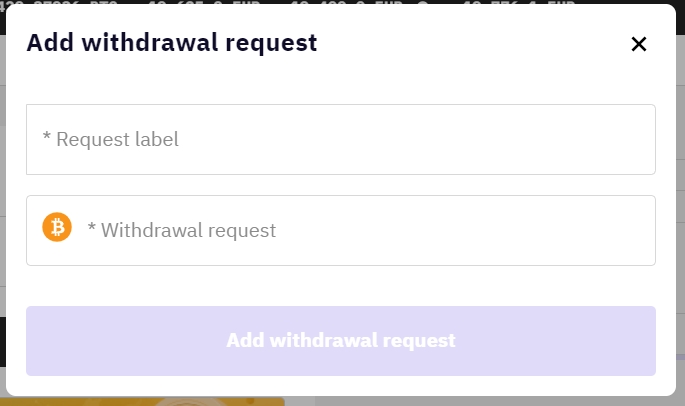
Task: Click the dialog title 'Add withdrawal request'
Action: 171,43
